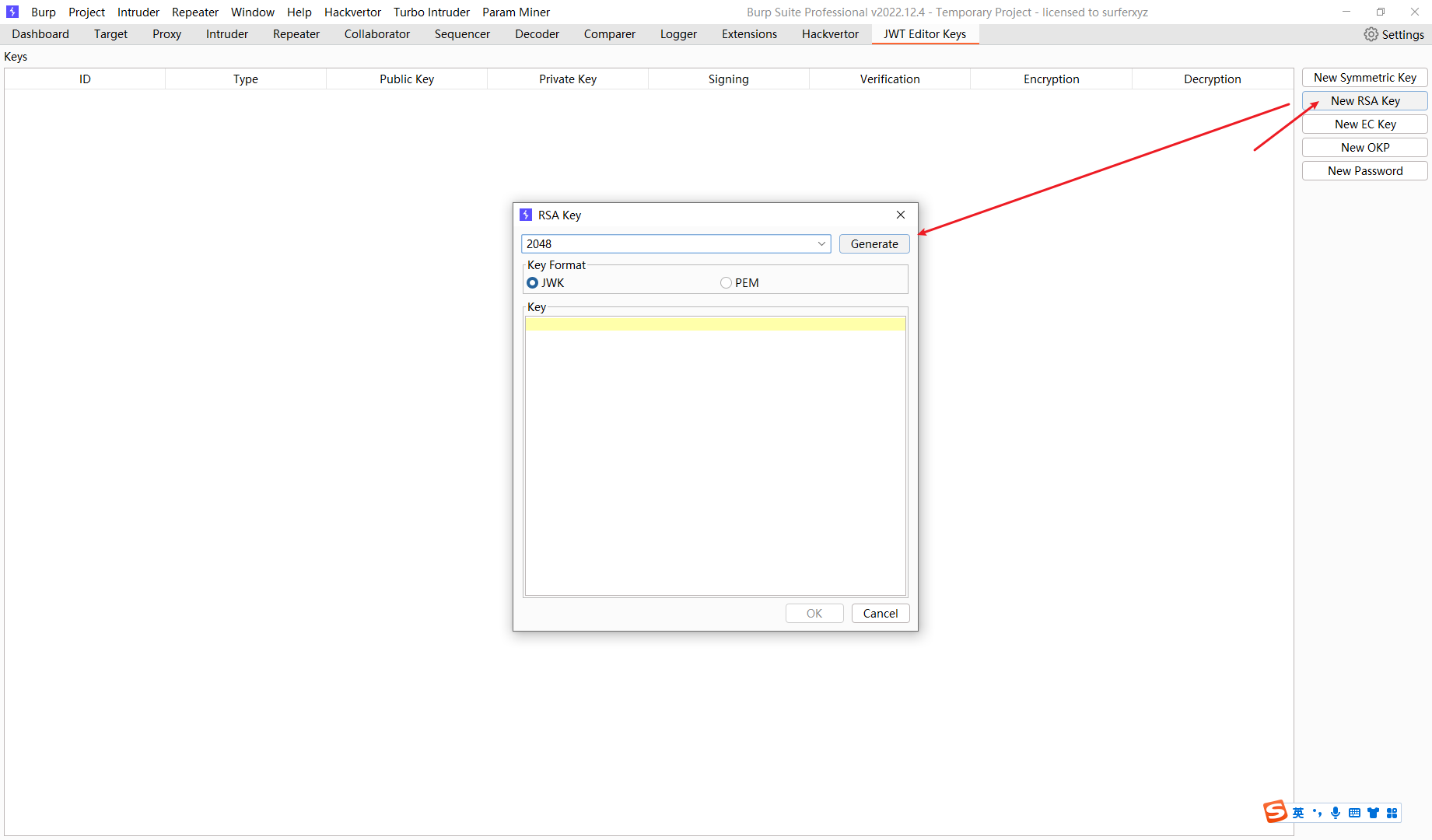Switch to the Target tab
The width and height of the screenshot is (1432, 840).
pos(110,34)
